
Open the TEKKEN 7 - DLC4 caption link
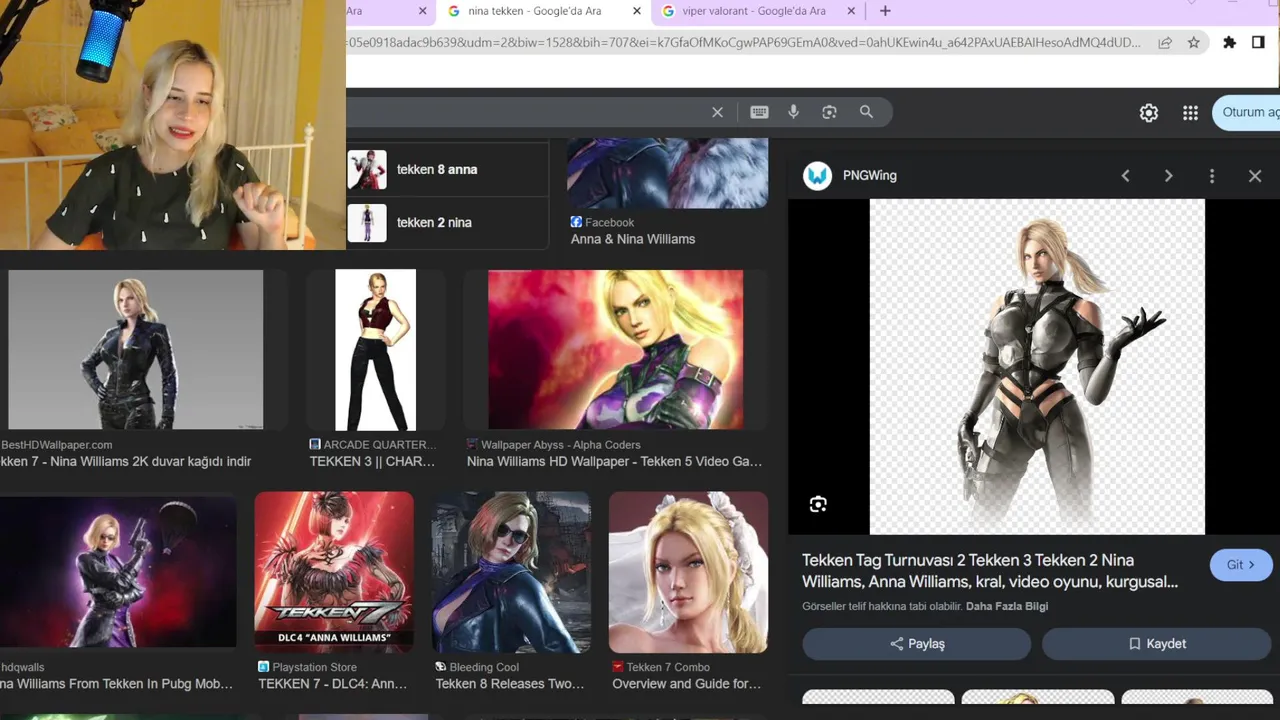[333, 684]
